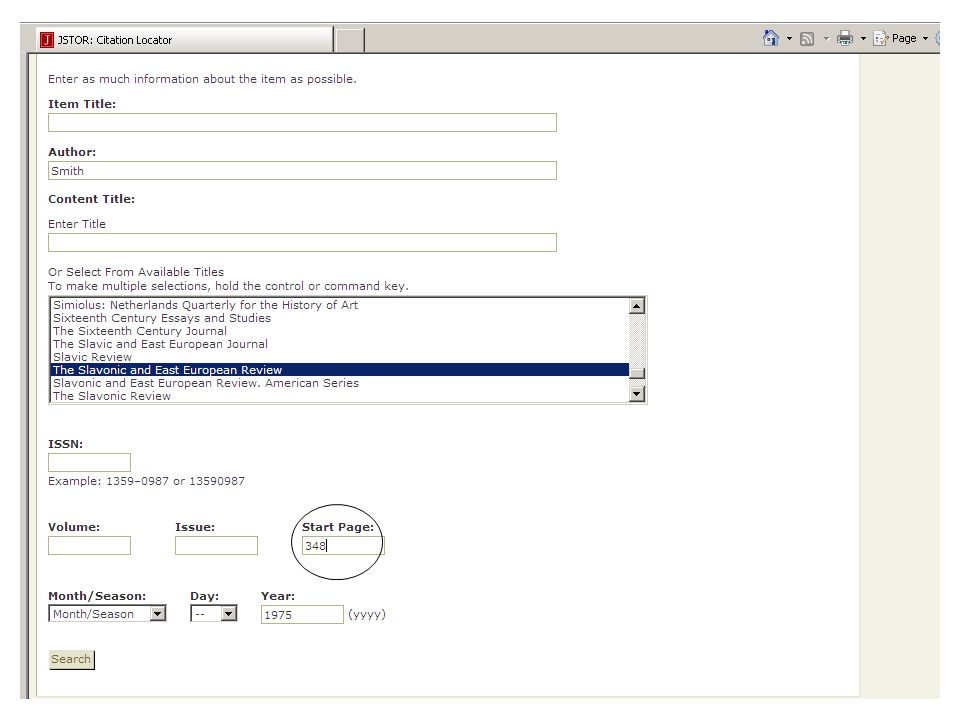Select The Sixteenth Century Journal entry
This screenshot has height=720, width=960.
click(340, 331)
